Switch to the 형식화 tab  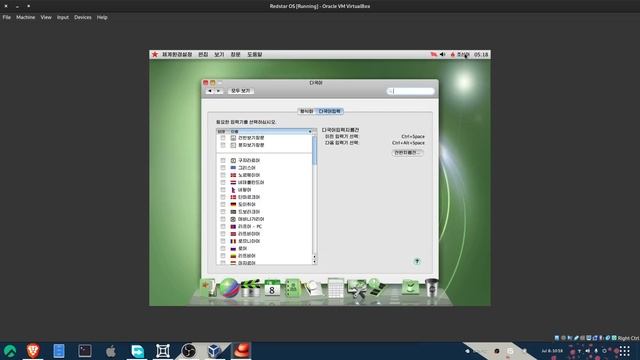click(x=307, y=111)
